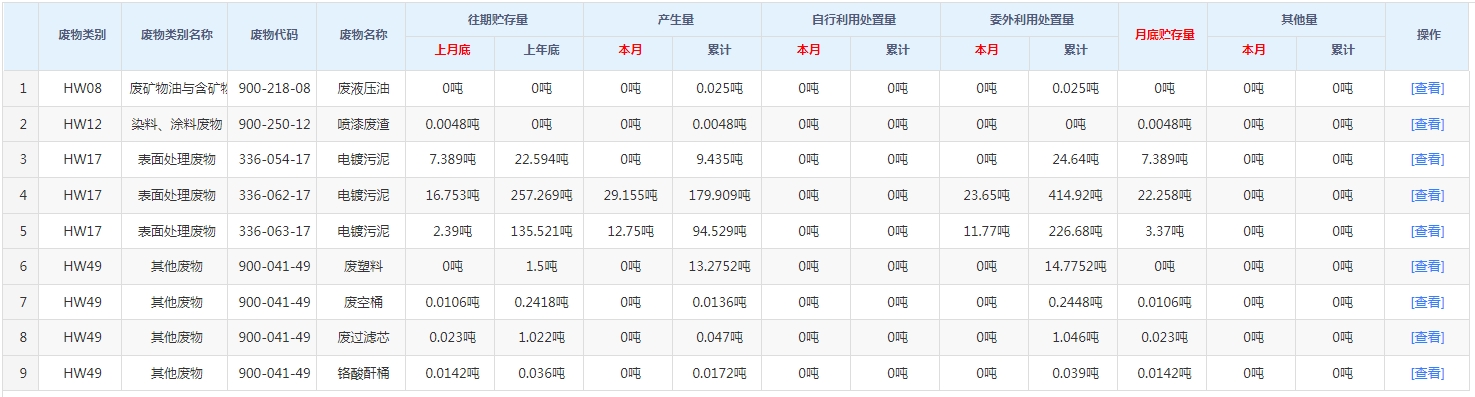Open [查看] for 336-062-17 row
The height and width of the screenshot is (397, 1475).
pyautogui.click(x=1427, y=195)
